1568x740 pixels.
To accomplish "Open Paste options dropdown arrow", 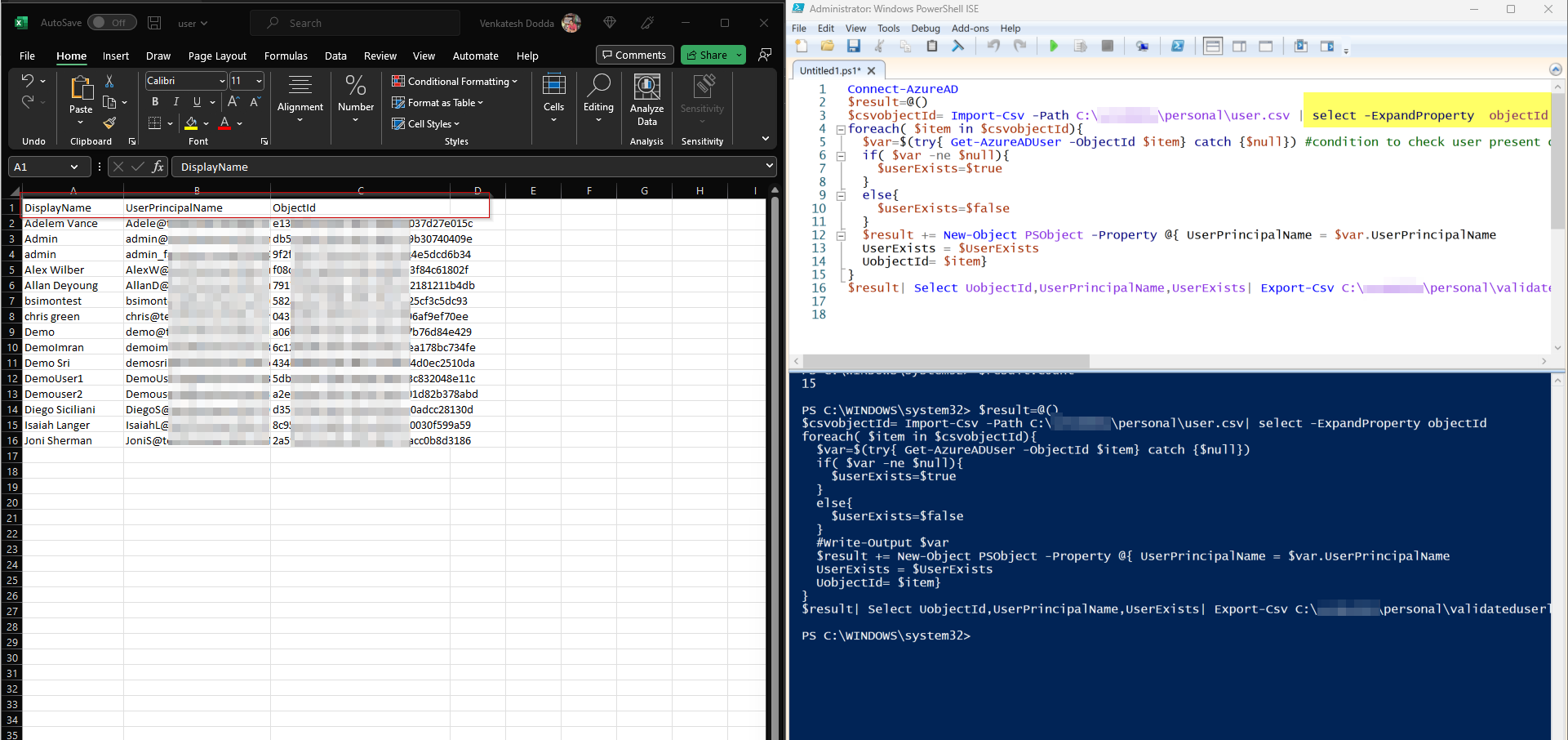I will 81,123.
